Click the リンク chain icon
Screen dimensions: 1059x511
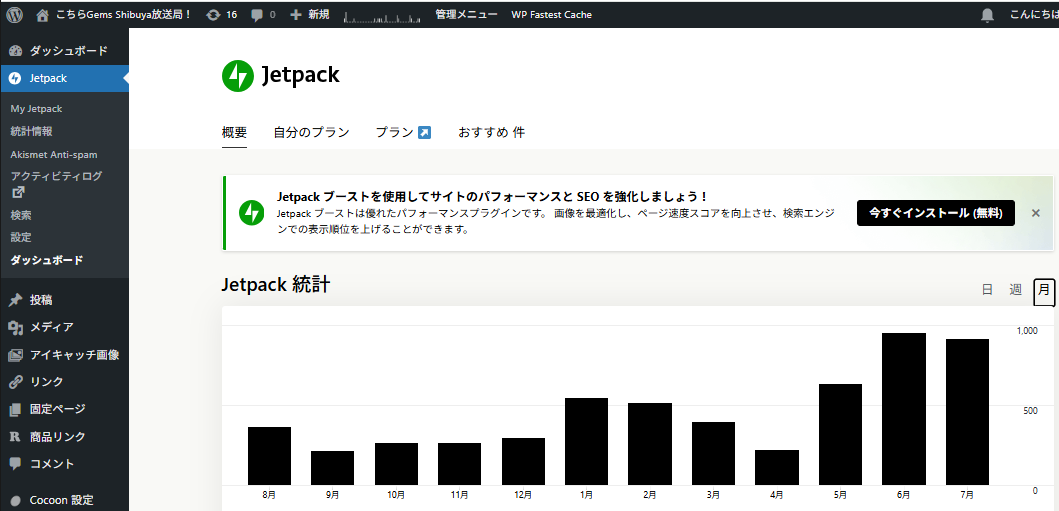coord(16,381)
